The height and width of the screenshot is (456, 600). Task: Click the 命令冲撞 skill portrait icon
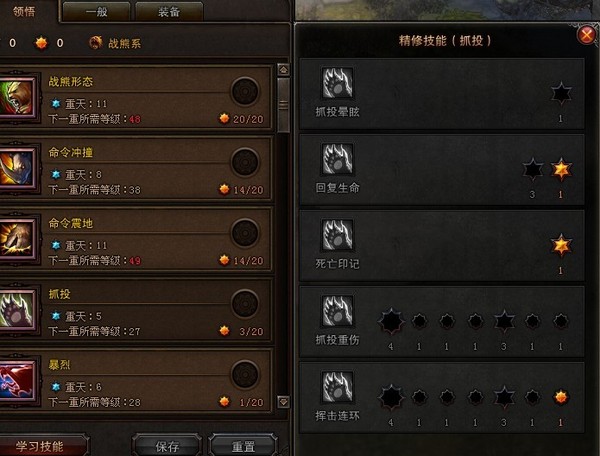click(x=16, y=168)
